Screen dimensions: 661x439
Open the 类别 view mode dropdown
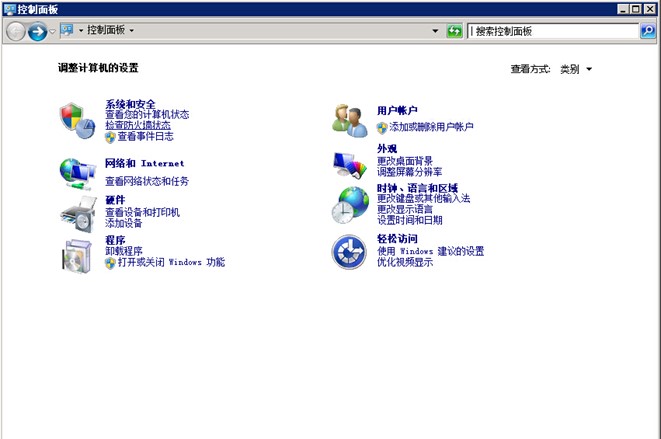click(x=576, y=69)
